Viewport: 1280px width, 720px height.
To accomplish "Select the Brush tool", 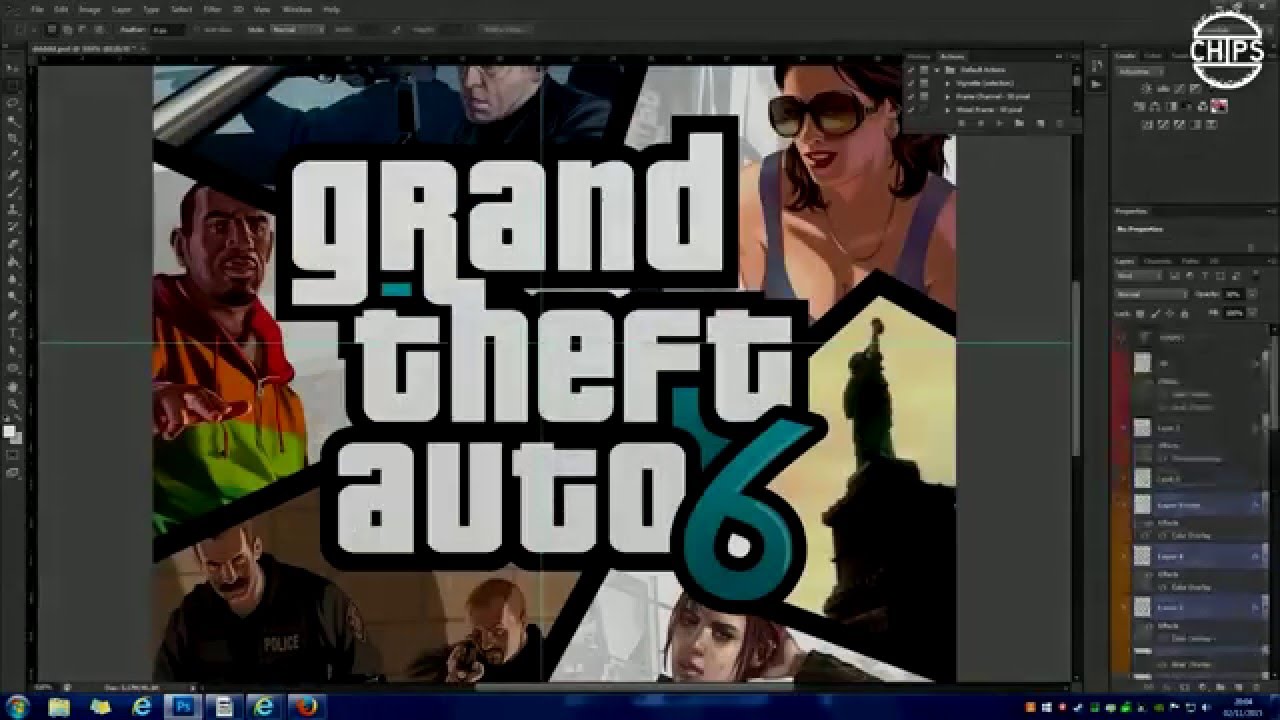I will (13, 190).
